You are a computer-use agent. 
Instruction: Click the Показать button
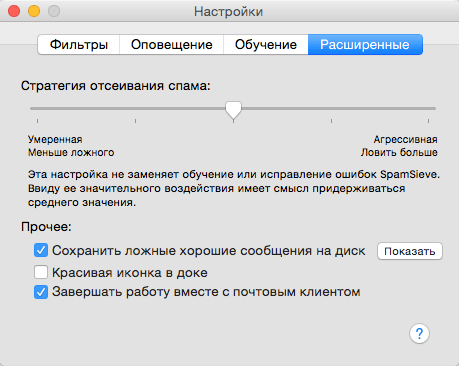pos(410,251)
